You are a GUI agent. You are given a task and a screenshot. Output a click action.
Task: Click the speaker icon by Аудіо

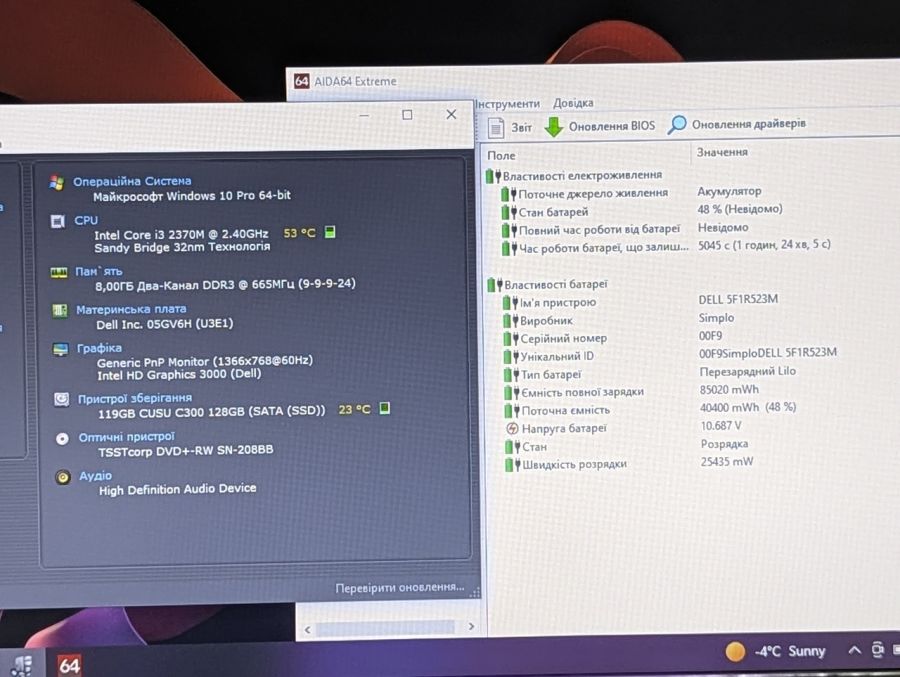pos(63,477)
